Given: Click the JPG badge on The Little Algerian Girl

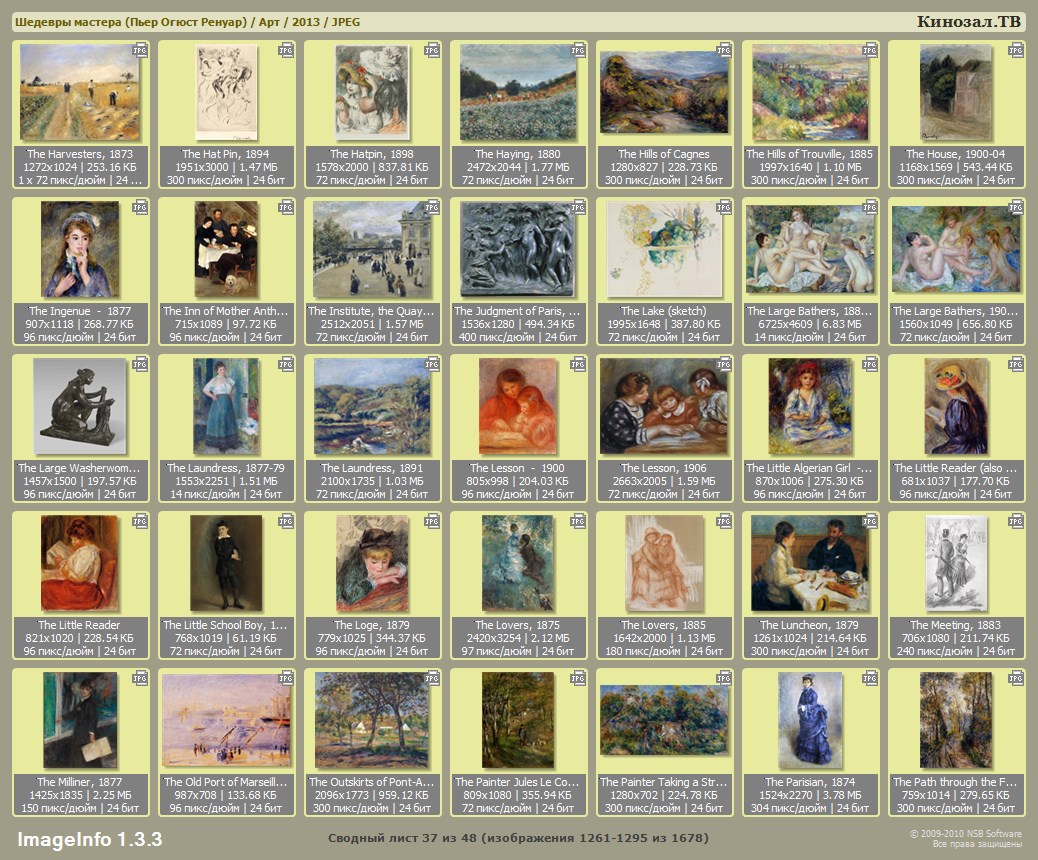Looking at the screenshot, I should tap(870, 364).
